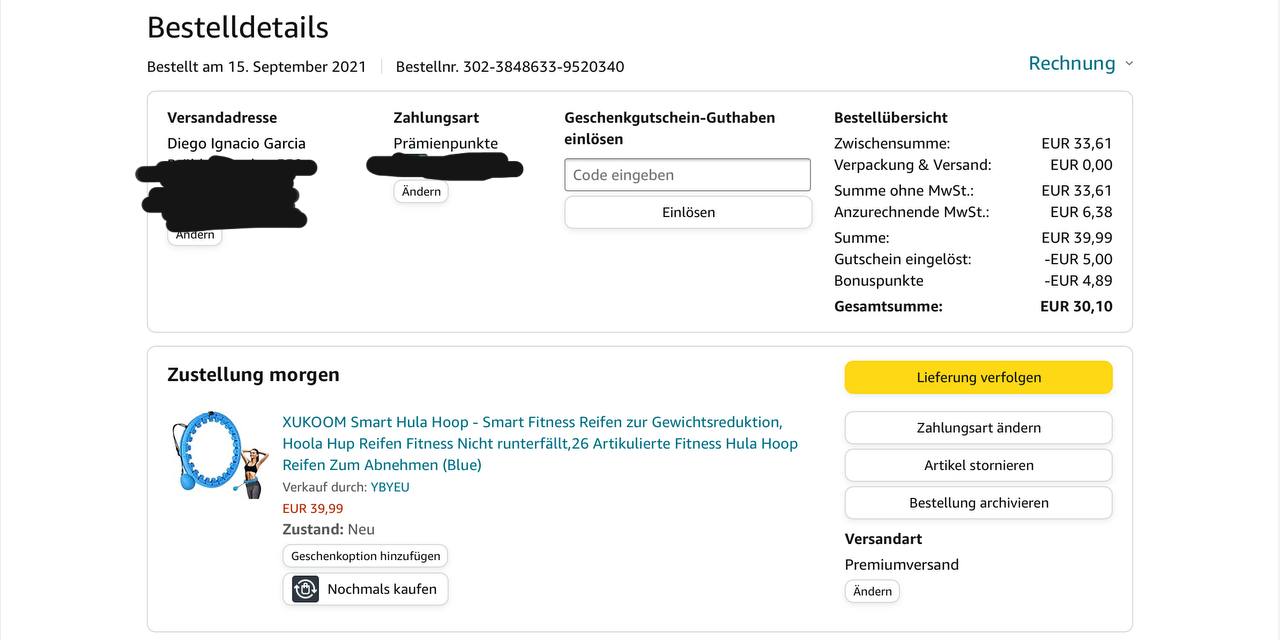Open the Rechnung invoice link
This screenshot has width=1280, height=640.
coord(1071,63)
